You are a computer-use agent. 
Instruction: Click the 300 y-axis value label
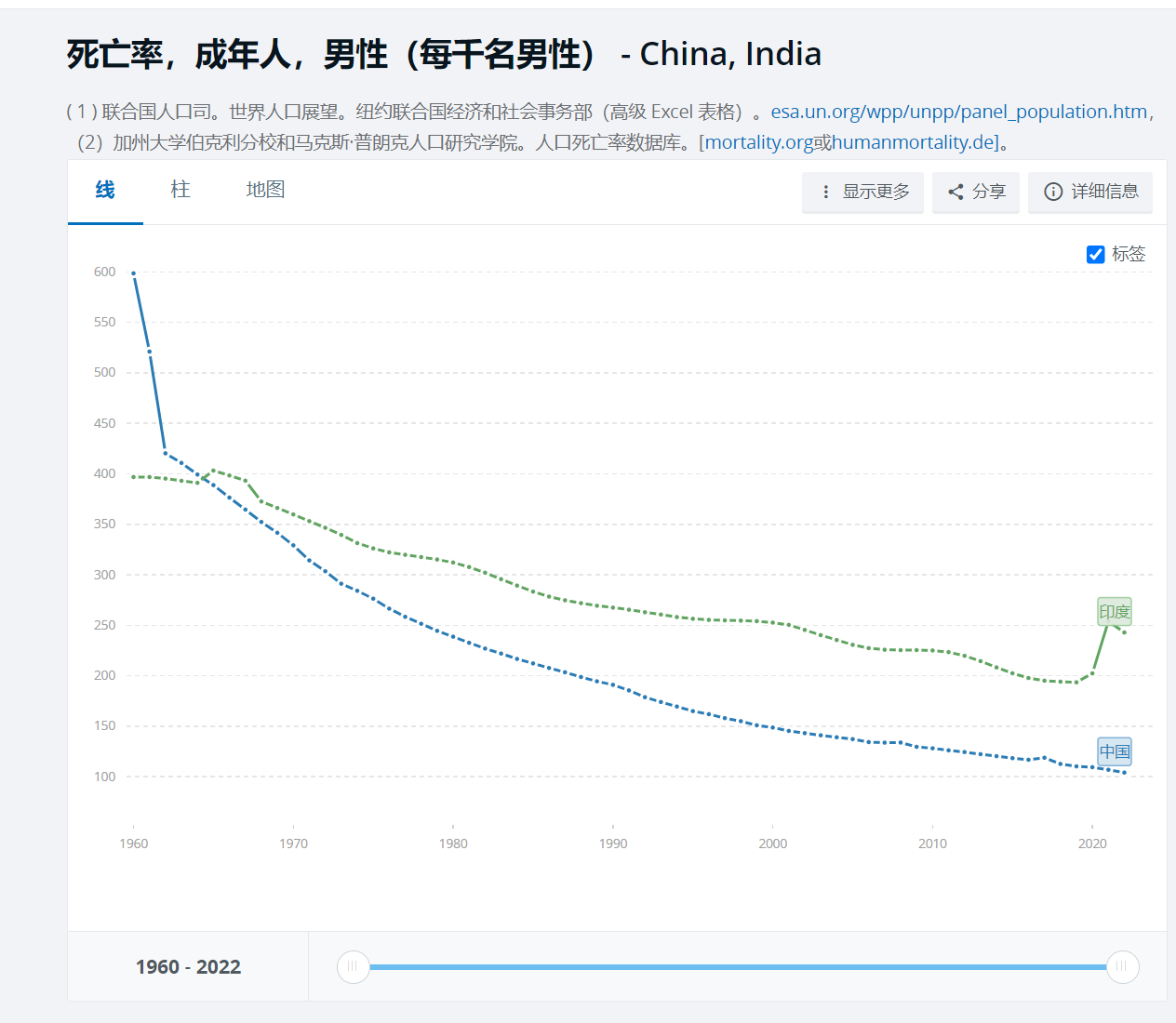(105, 575)
